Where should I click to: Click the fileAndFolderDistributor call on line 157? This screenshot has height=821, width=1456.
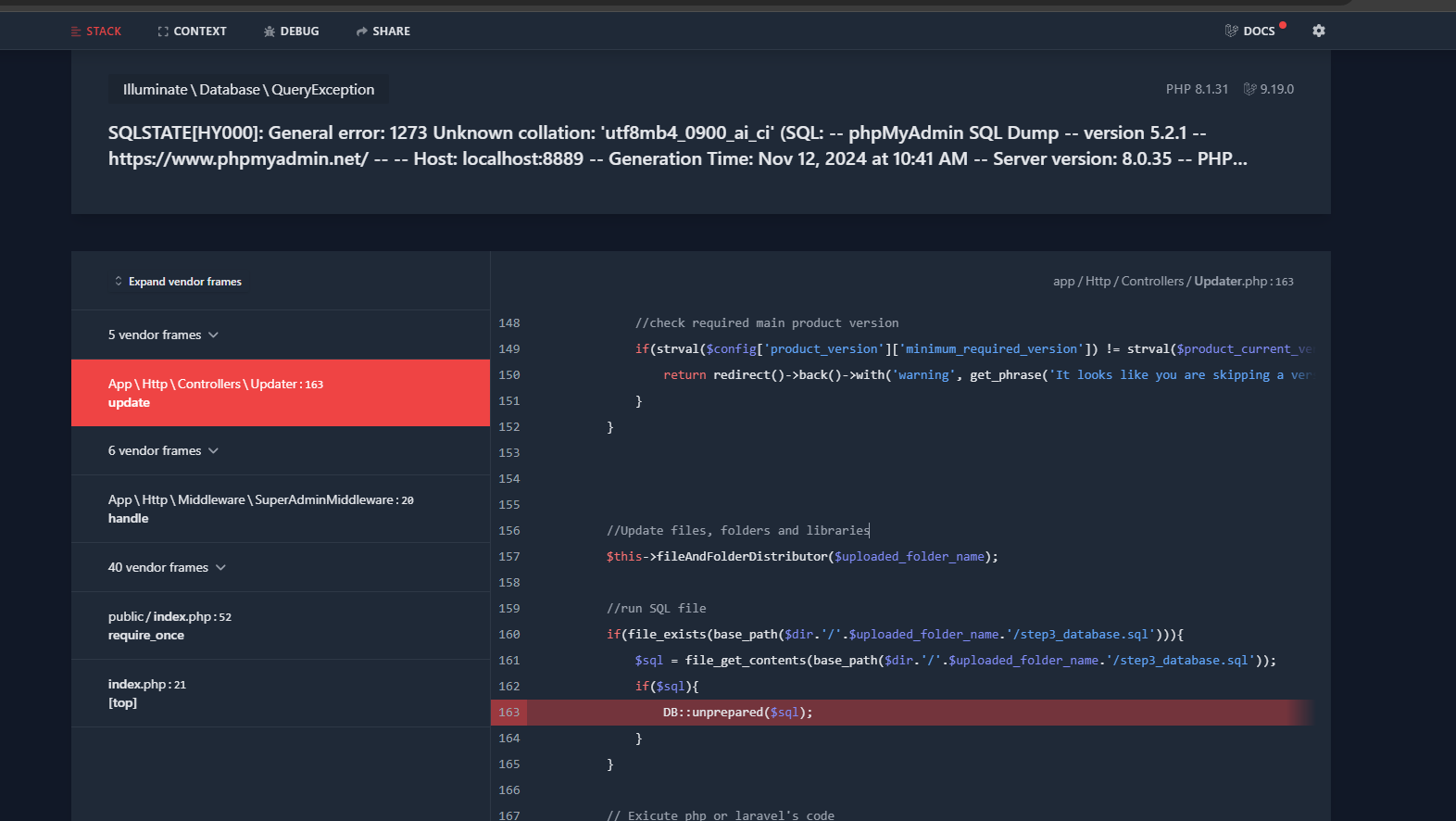tap(802, 556)
